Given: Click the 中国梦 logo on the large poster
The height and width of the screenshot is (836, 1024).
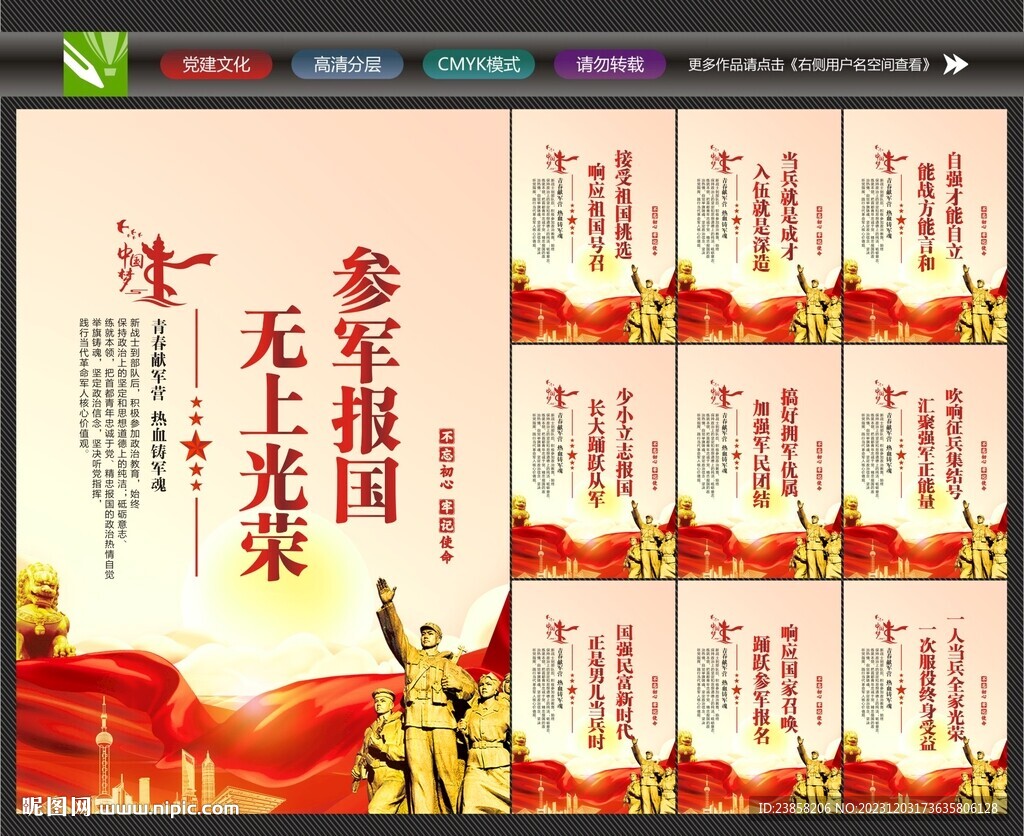Looking at the screenshot, I should (166, 263).
